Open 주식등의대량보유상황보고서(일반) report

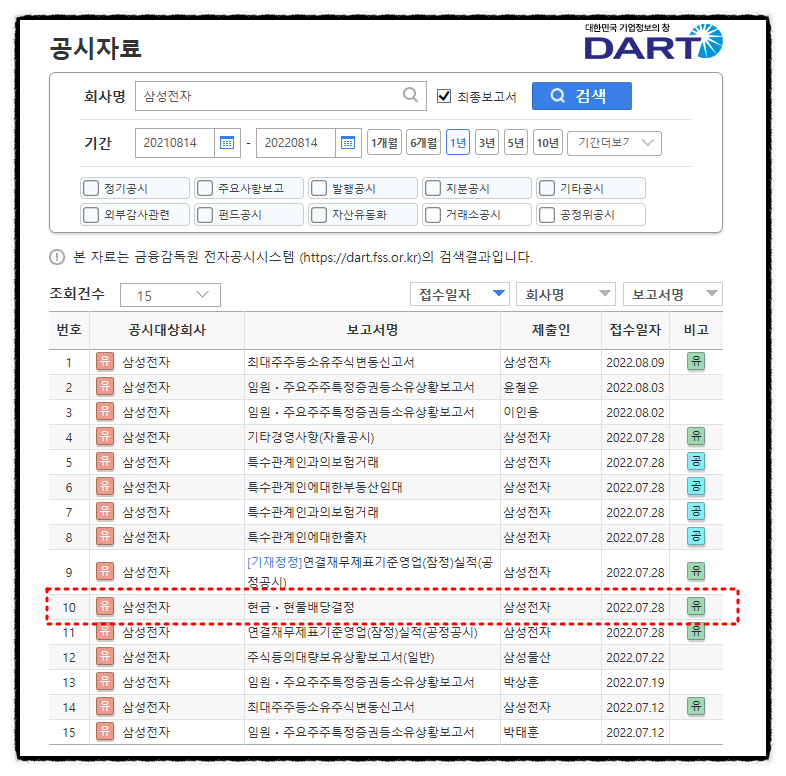(x=341, y=657)
